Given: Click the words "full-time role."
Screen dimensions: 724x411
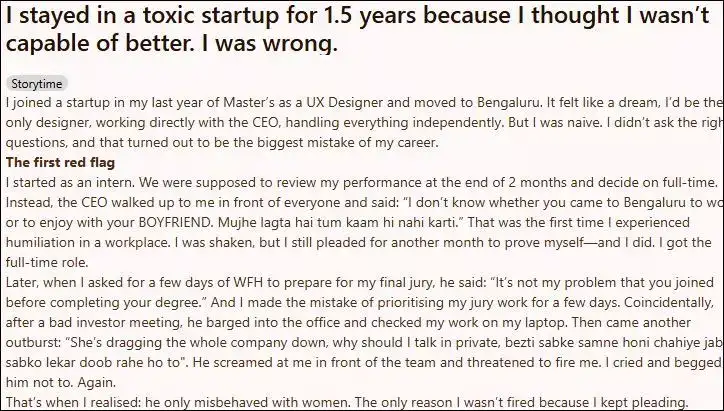Looking at the screenshot, I should click(47, 262).
